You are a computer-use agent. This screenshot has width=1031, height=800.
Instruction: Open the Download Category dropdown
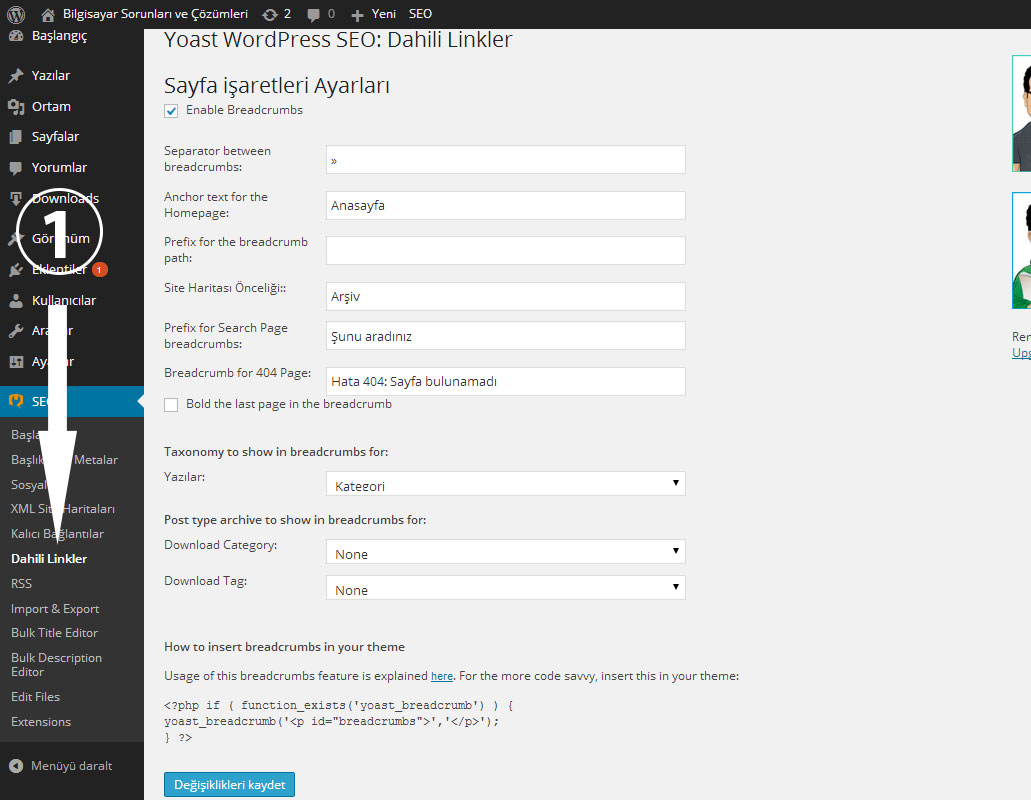pos(506,552)
